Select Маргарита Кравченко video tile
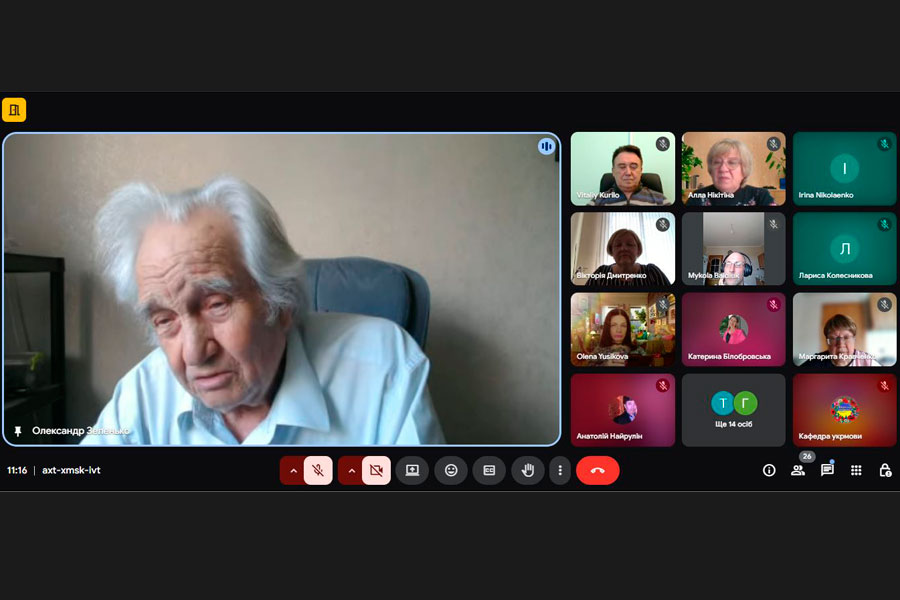Viewport: 900px width, 600px height. tap(844, 330)
